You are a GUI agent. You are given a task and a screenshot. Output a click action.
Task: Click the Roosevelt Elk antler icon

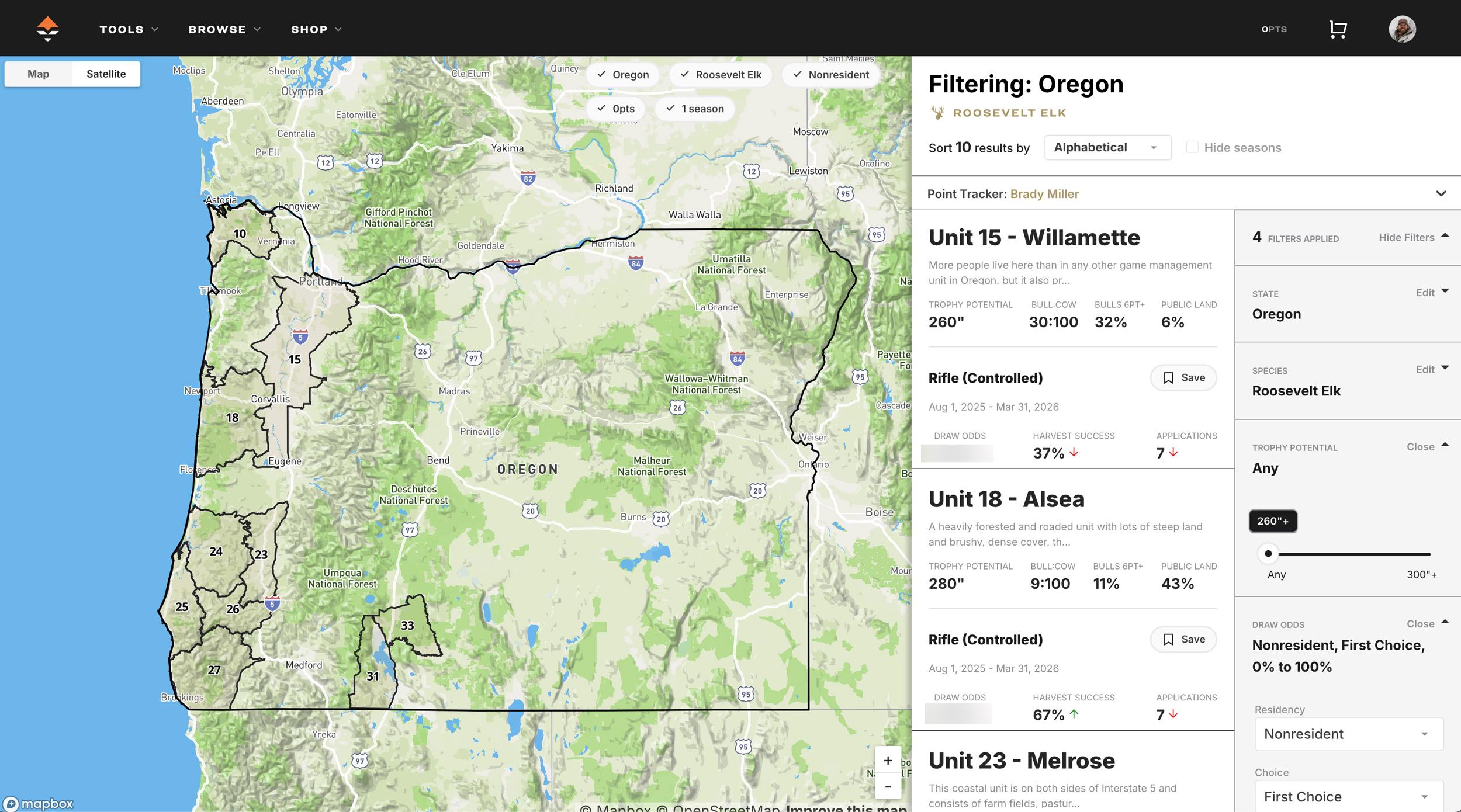pos(939,112)
